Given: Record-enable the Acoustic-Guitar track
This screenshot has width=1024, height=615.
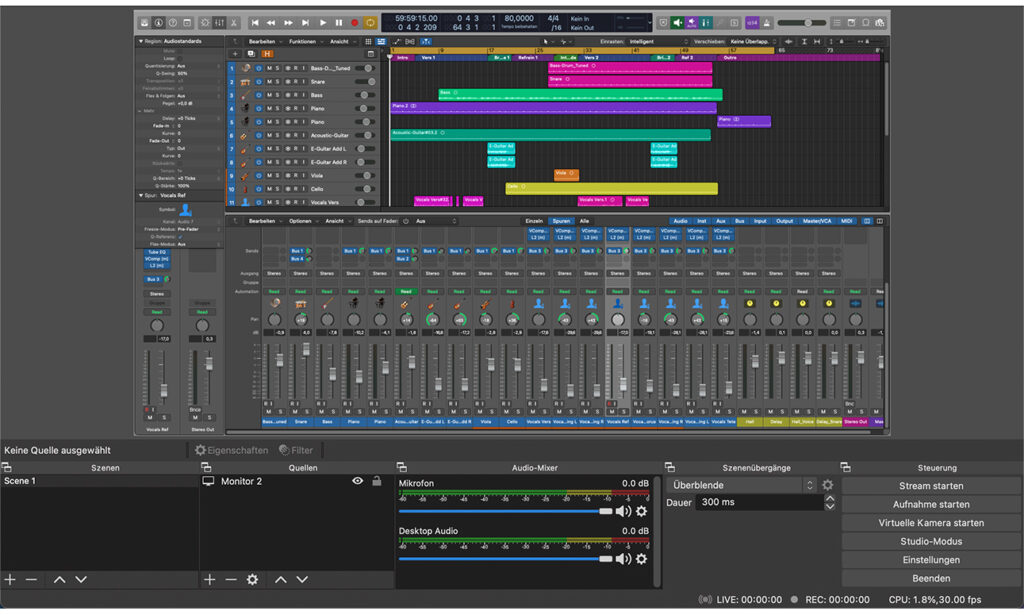Looking at the screenshot, I should click(x=295, y=136).
